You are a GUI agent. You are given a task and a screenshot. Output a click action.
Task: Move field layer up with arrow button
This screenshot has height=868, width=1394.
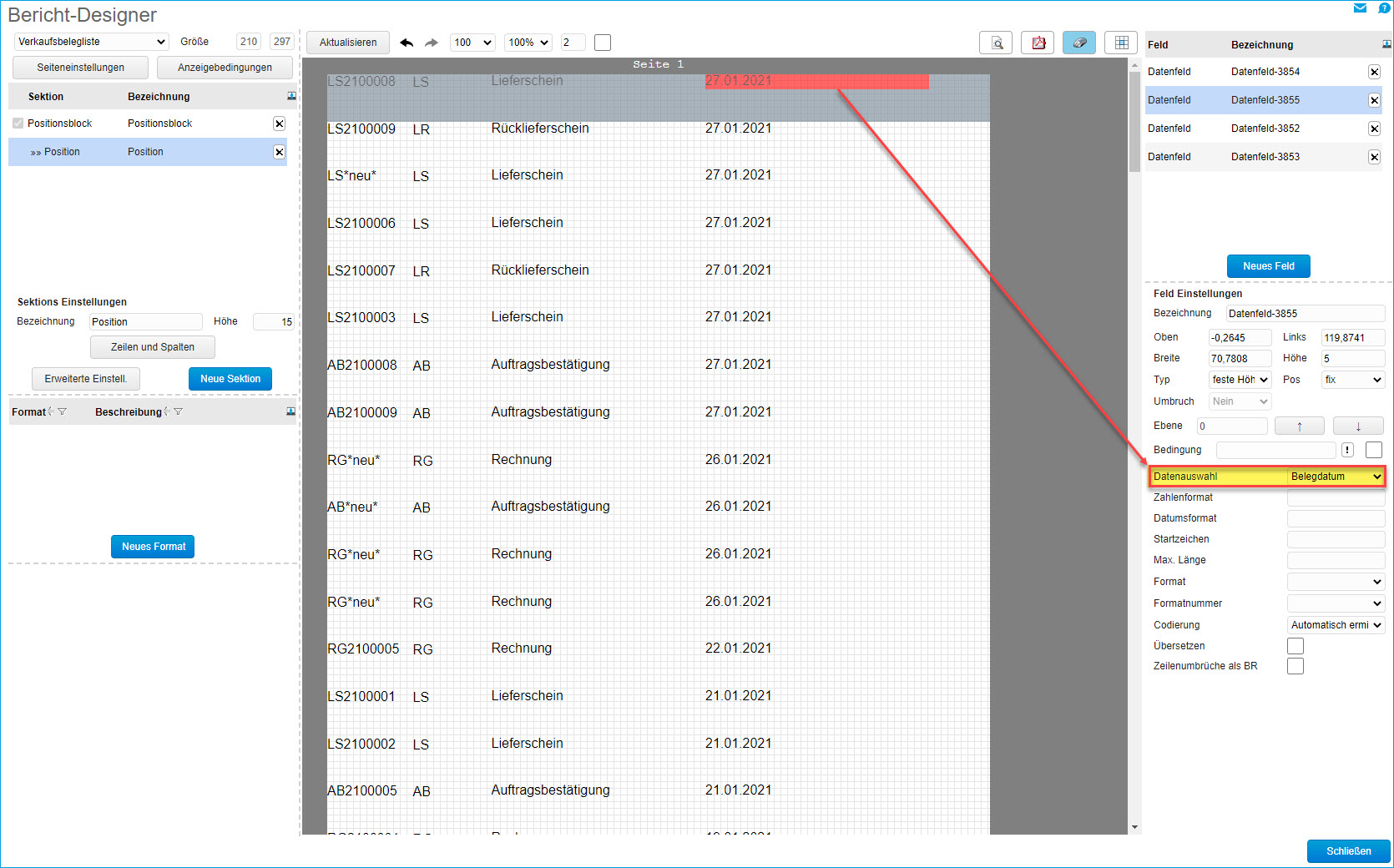pos(1299,426)
